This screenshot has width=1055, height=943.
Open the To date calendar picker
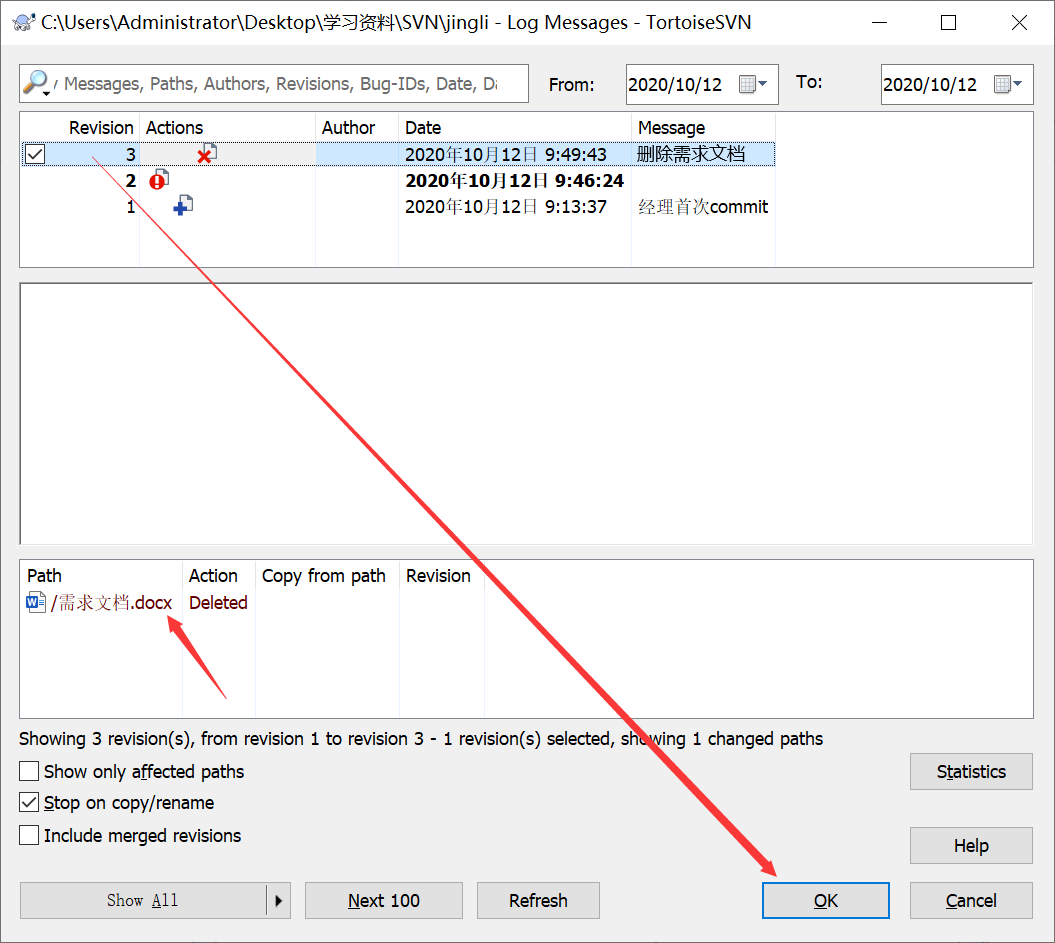(1009, 84)
